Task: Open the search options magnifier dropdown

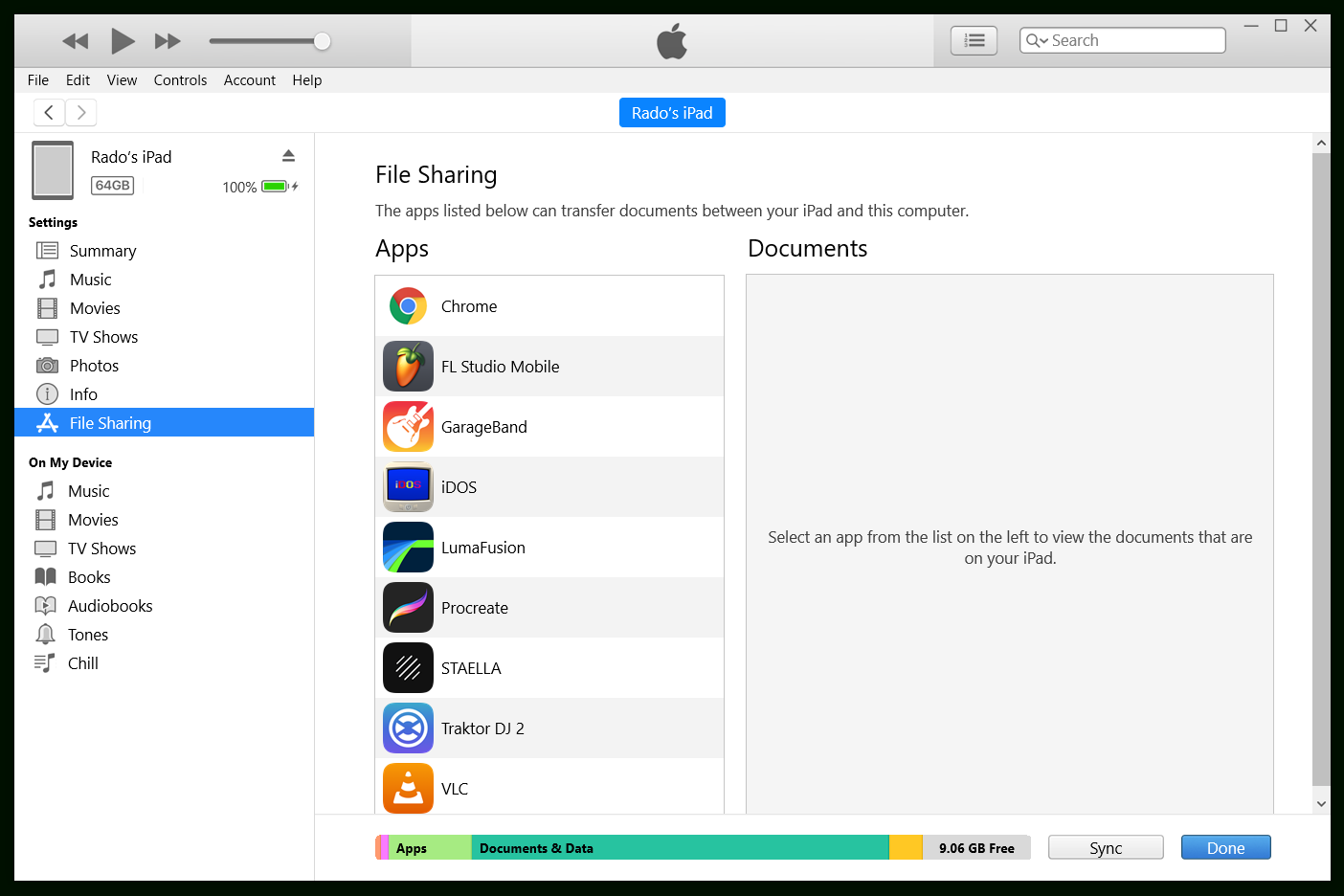Action: coord(1037,40)
